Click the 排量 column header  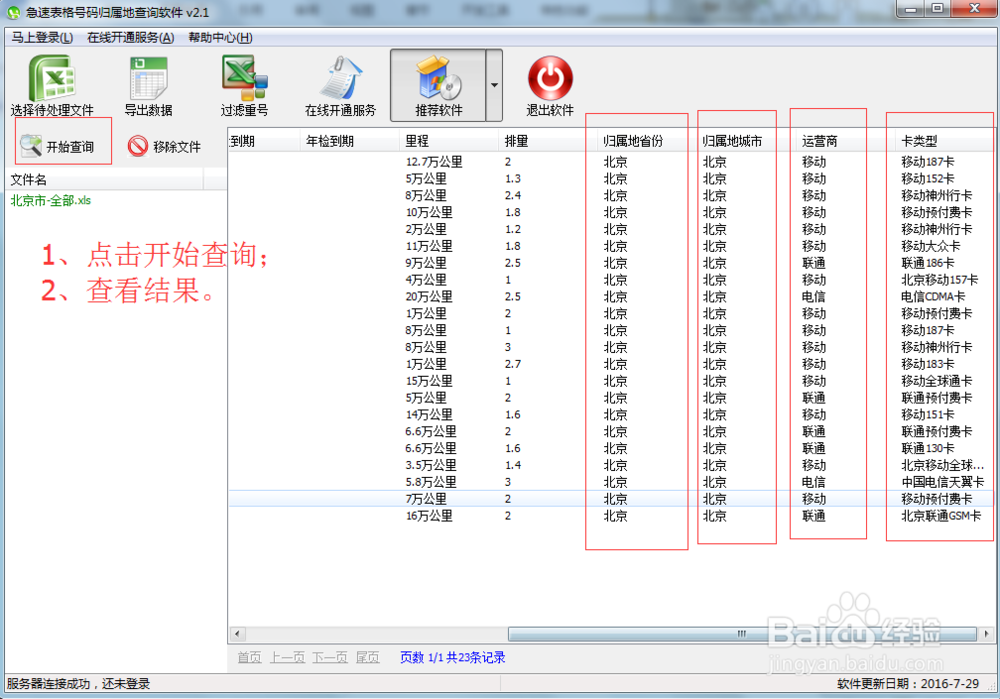(547, 141)
